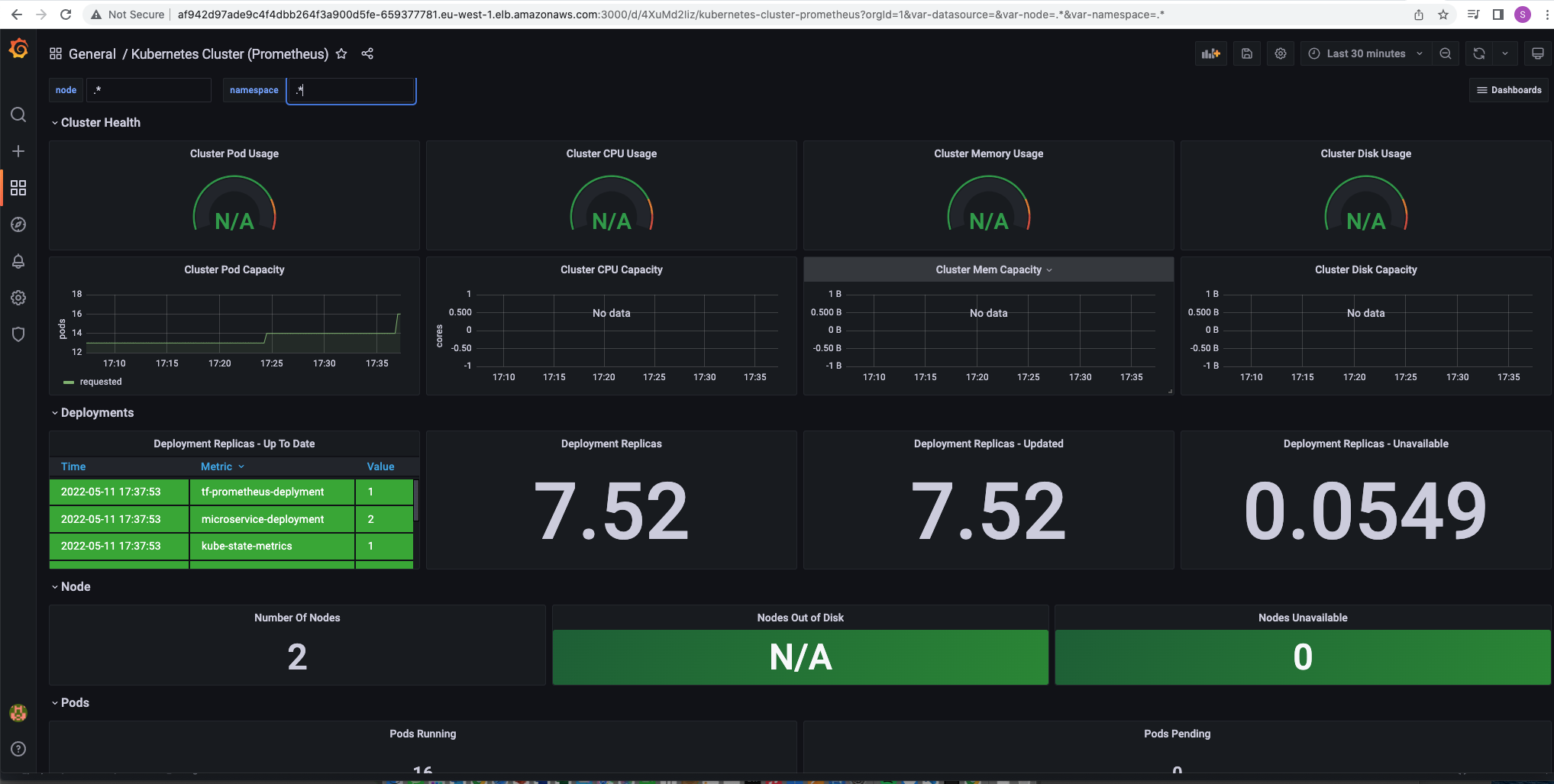Refresh the dashboard

[1479, 53]
